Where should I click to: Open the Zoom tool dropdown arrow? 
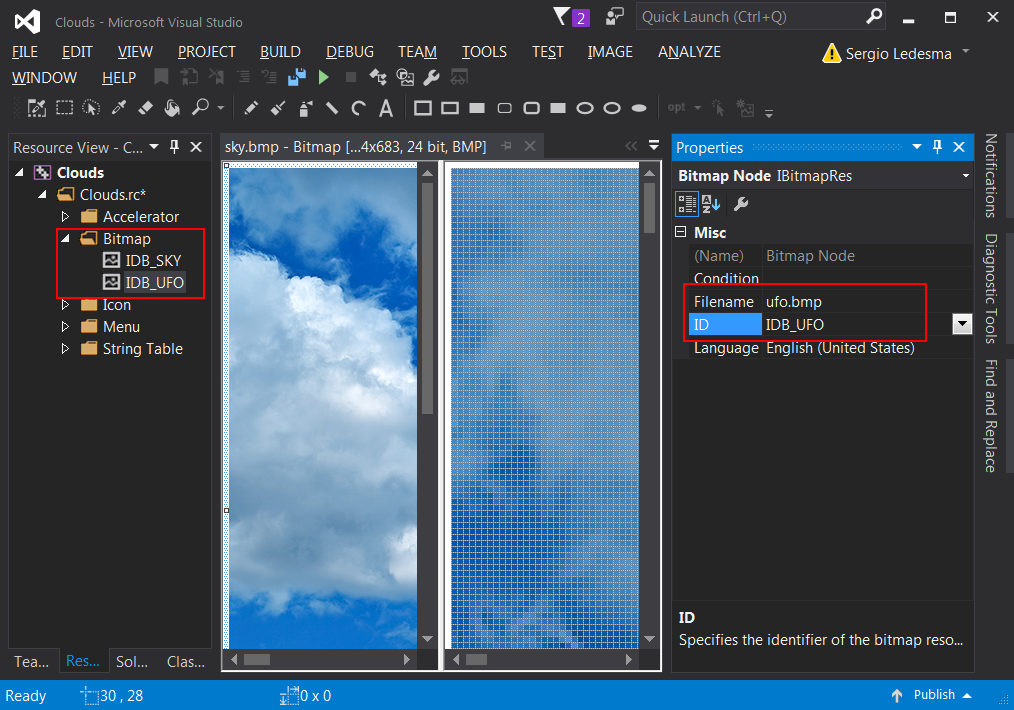(x=221, y=108)
